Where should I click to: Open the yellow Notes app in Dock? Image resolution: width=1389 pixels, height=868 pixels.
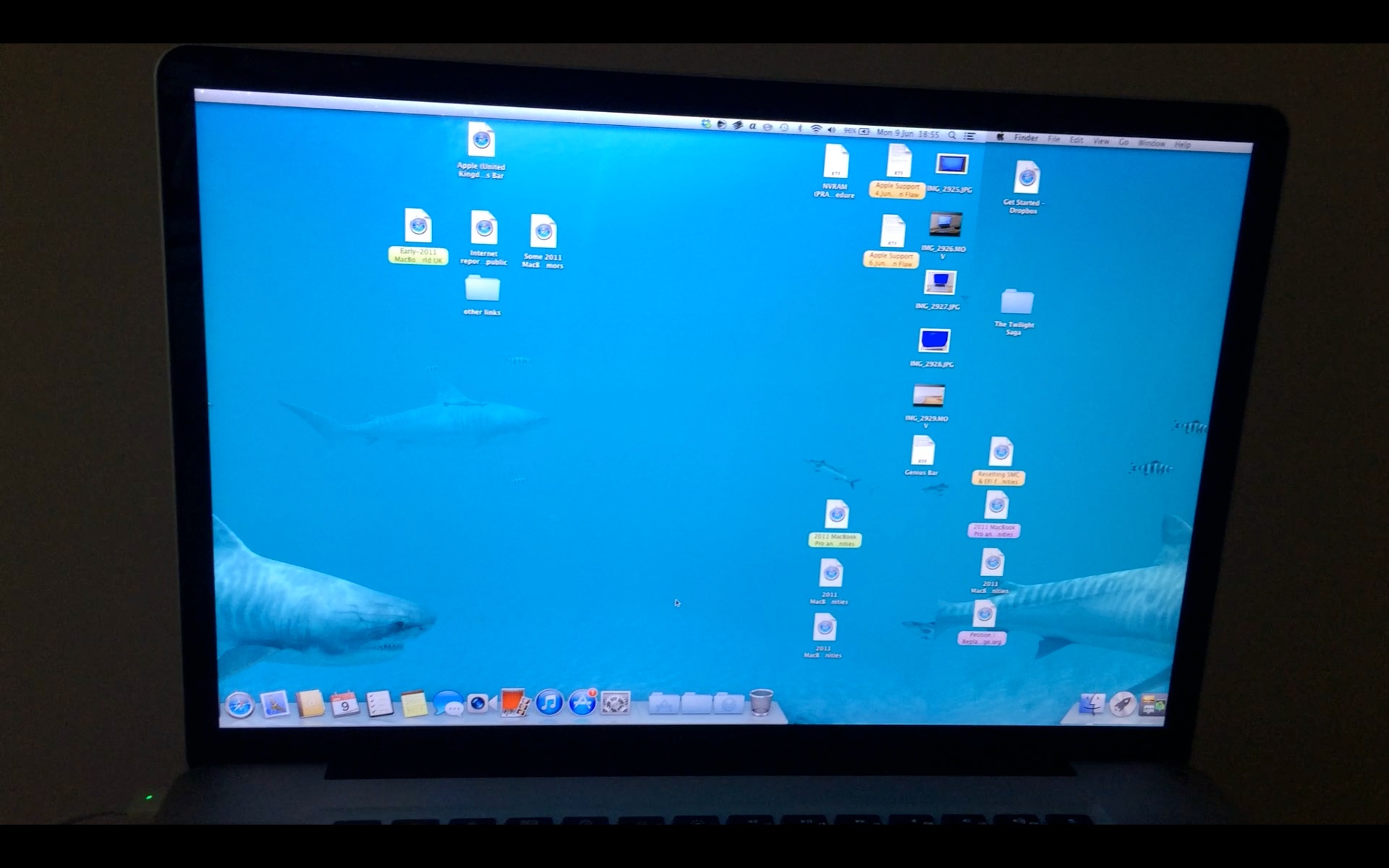414,704
